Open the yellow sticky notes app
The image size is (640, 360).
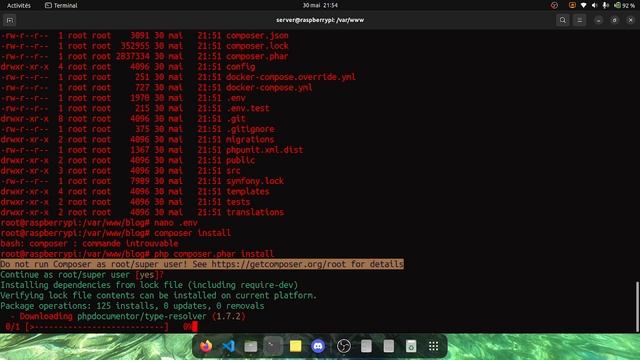pyautogui.click(x=295, y=346)
